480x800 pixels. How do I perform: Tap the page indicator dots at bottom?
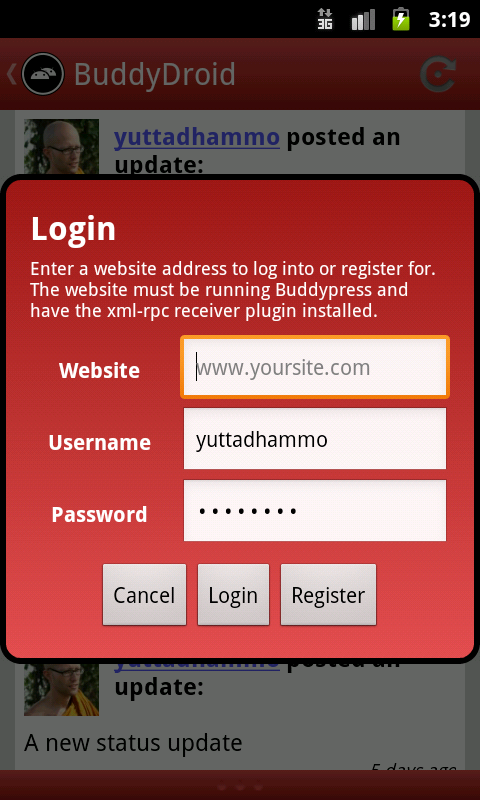240,787
